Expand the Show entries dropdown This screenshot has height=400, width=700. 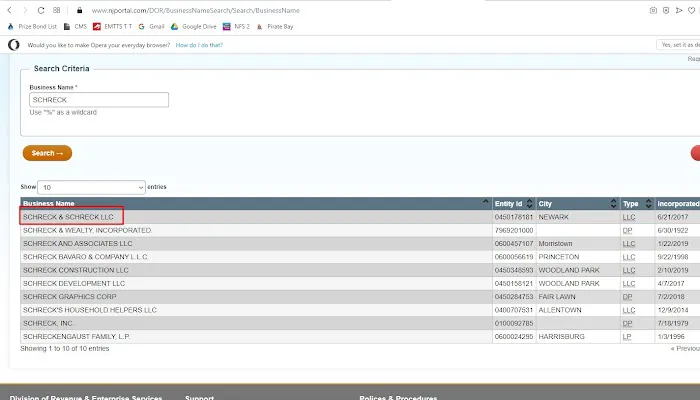pyautogui.click(x=92, y=187)
